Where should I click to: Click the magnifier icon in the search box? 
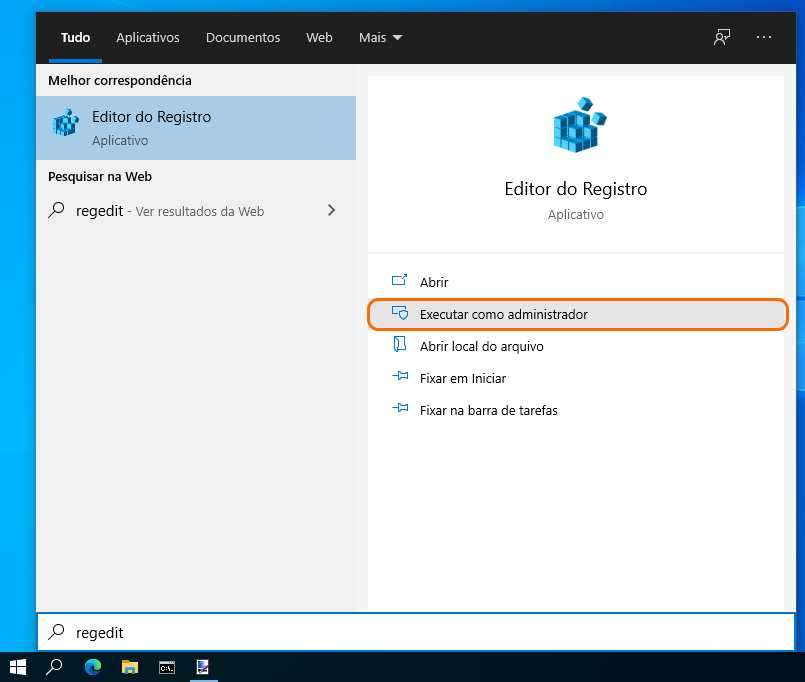click(56, 632)
